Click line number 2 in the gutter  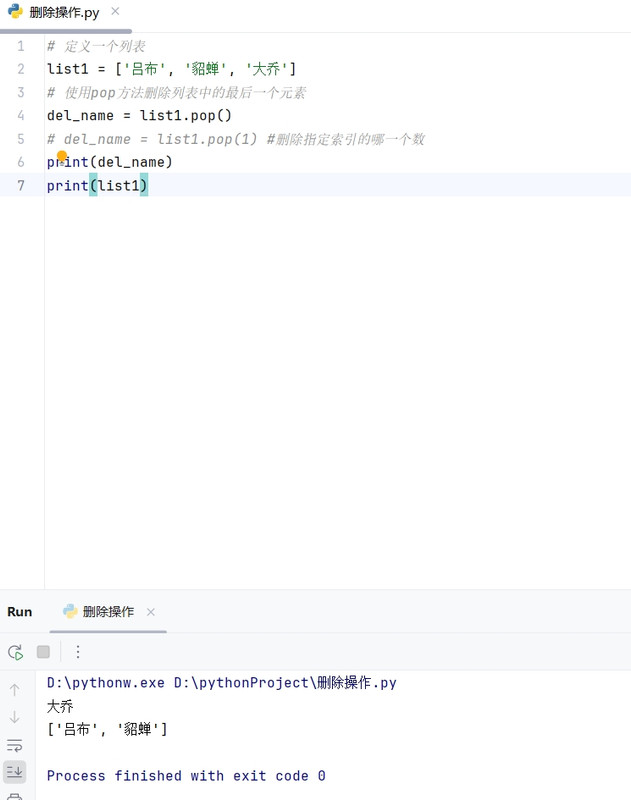click(x=21, y=69)
